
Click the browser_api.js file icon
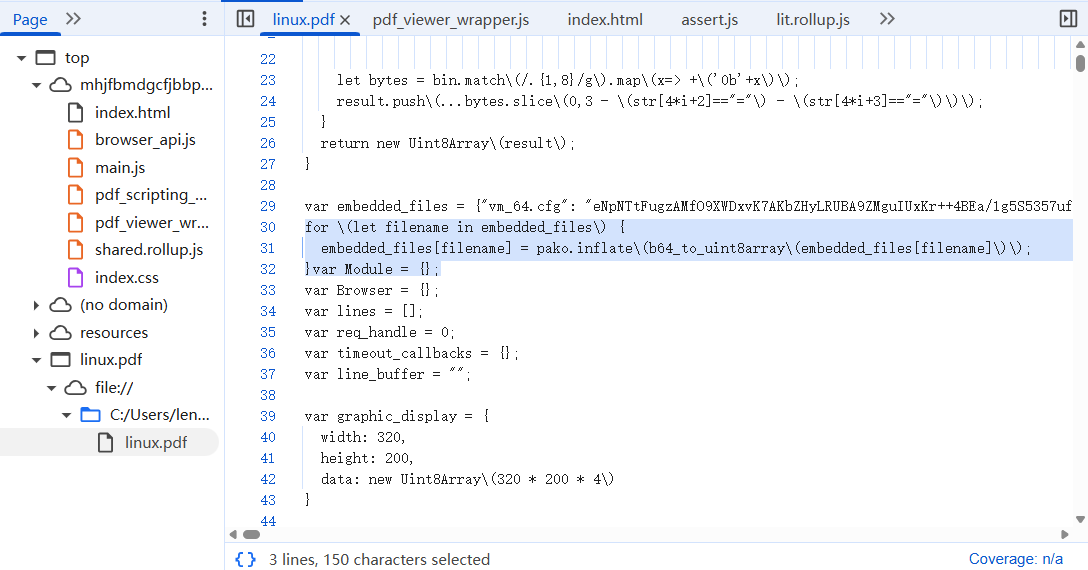tap(75, 140)
